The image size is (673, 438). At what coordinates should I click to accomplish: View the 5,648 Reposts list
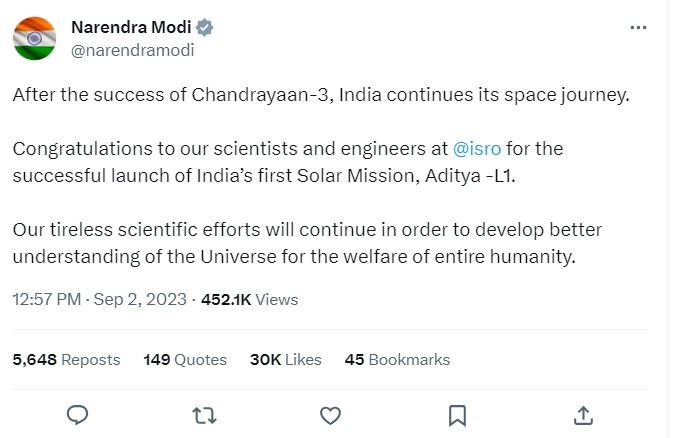click(66, 359)
